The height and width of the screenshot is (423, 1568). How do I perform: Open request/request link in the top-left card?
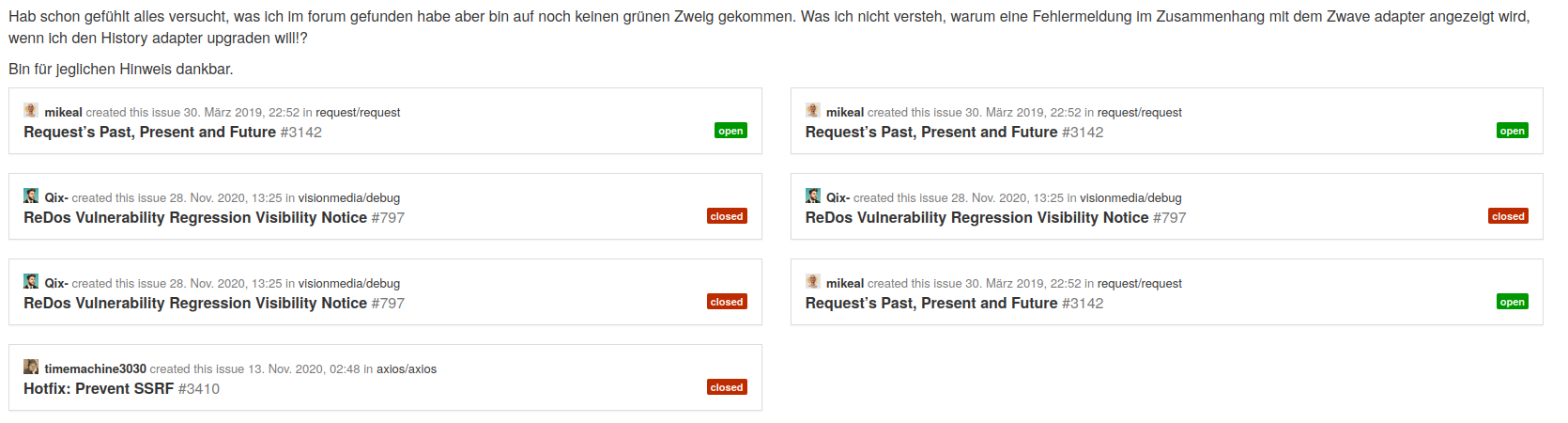click(358, 113)
